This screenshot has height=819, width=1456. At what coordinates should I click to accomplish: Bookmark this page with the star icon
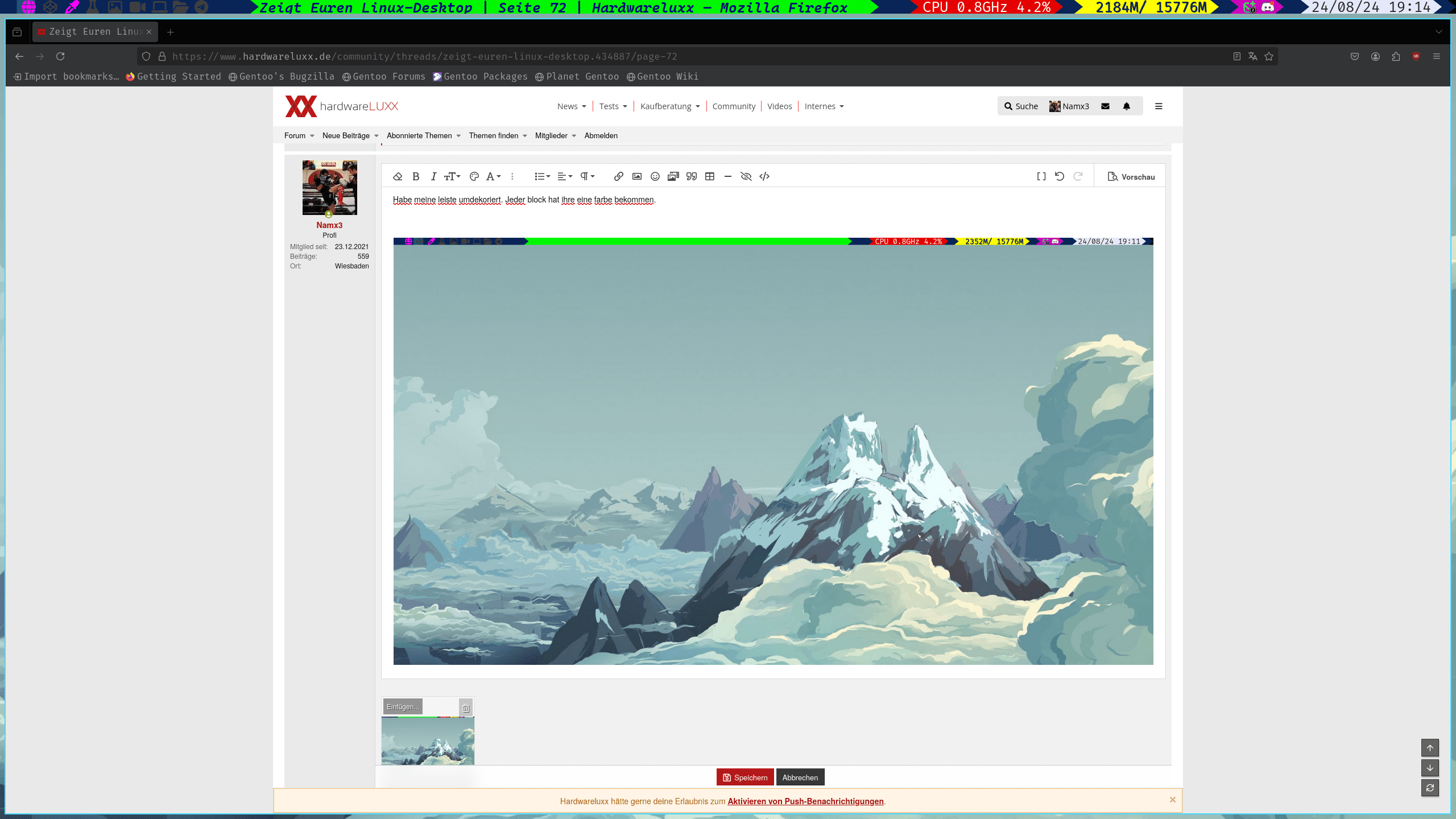coord(1269,56)
